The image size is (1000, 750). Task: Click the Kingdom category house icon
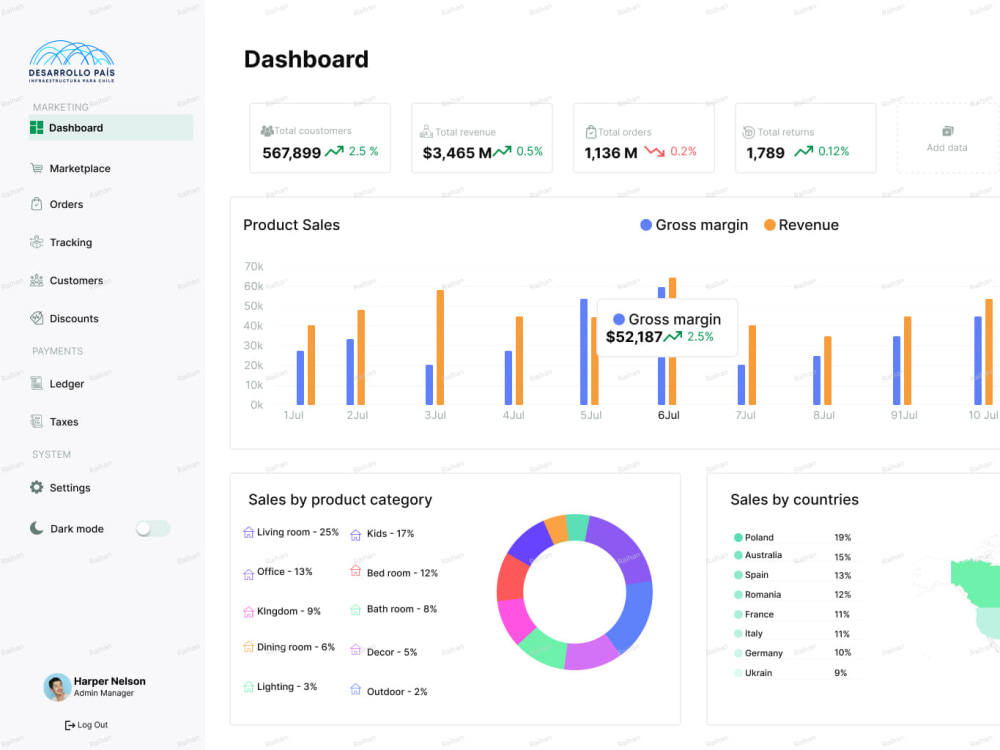point(249,612)
